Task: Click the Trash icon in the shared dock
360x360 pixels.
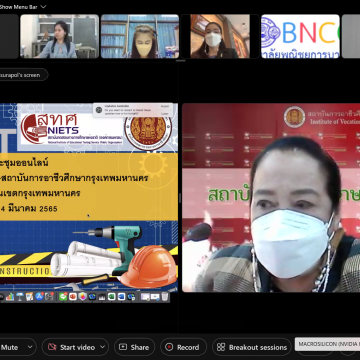Action: tap(165, 297)
